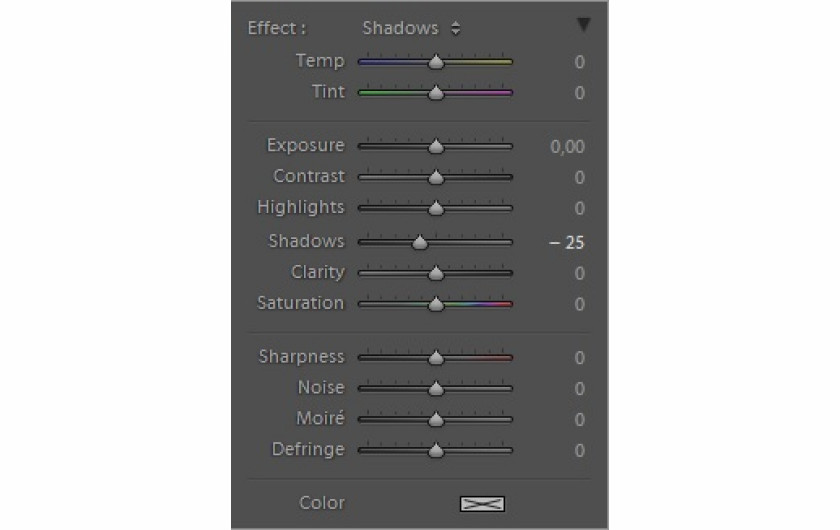Click the Tint slider handle
840x530 pixels.
pyautogui.click(x=436, y=93)
